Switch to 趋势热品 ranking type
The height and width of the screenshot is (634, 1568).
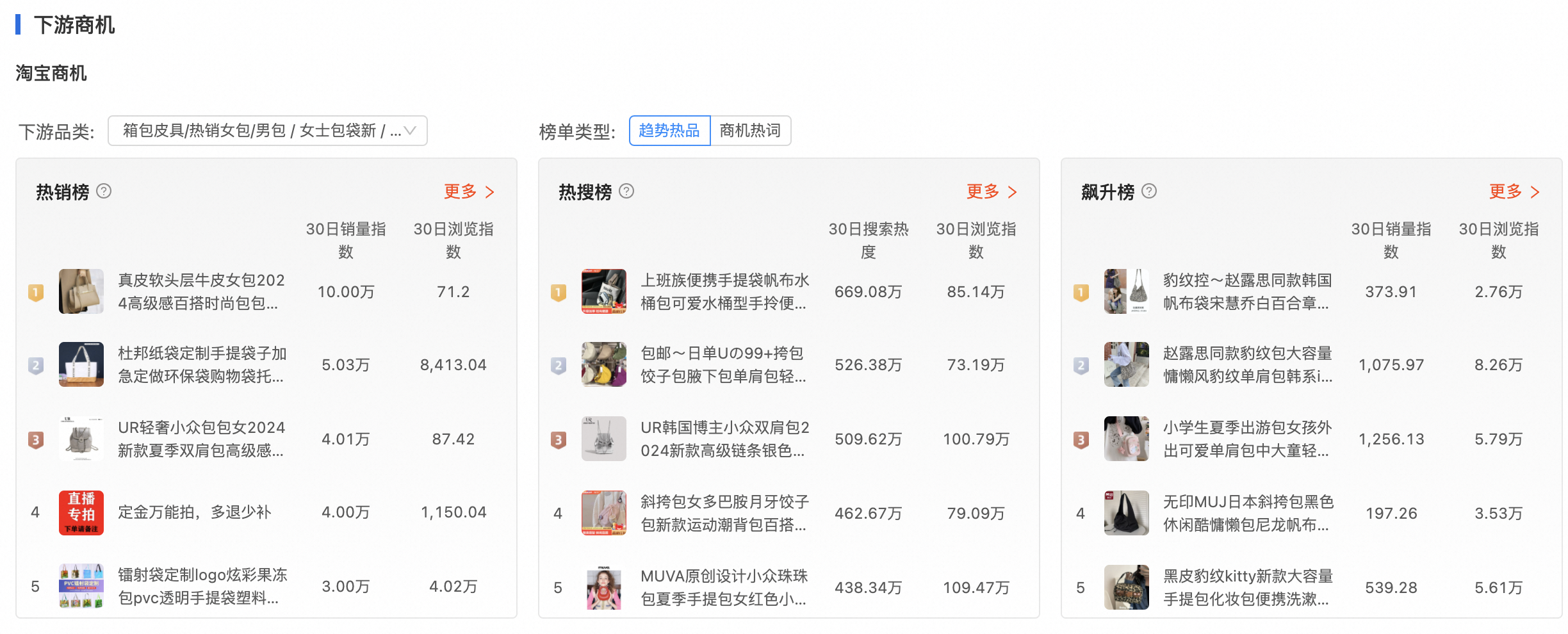click(x=669, y=131)
